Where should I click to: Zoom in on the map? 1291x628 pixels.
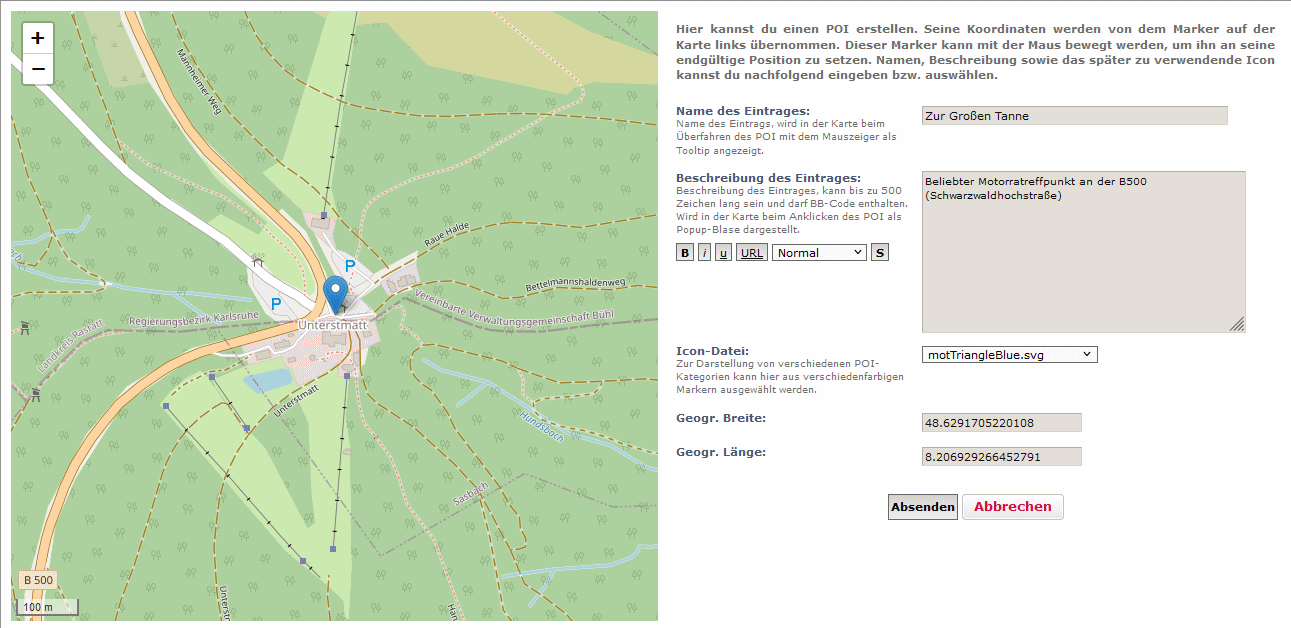38,39
